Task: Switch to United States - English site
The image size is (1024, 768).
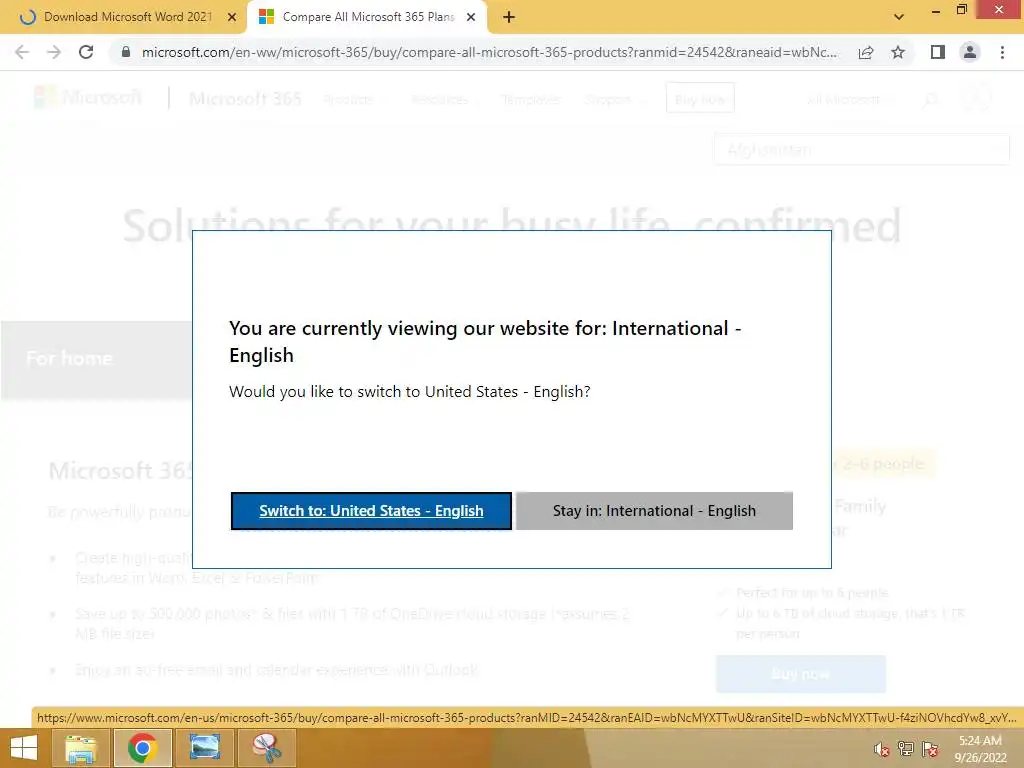Action: click(371, 511)
